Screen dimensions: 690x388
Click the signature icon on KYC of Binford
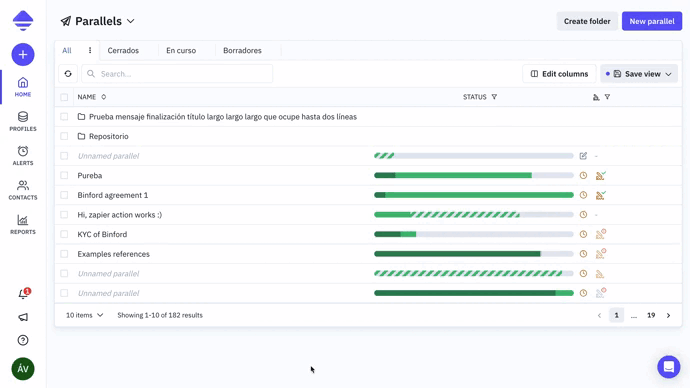pyautogui.click(x=600, y=234)
